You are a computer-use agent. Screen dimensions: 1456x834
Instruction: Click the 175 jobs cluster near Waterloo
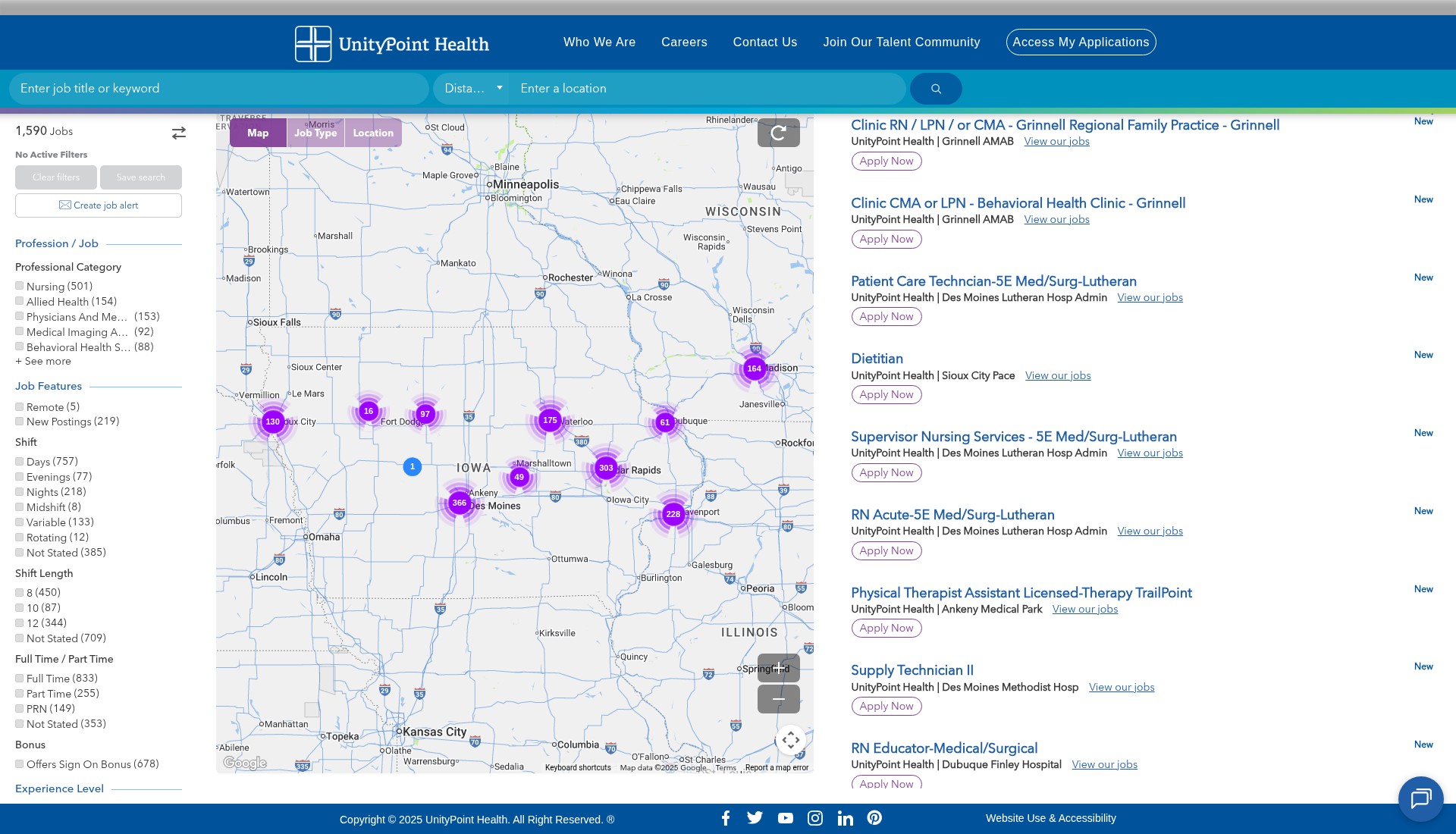click(550, 420)
